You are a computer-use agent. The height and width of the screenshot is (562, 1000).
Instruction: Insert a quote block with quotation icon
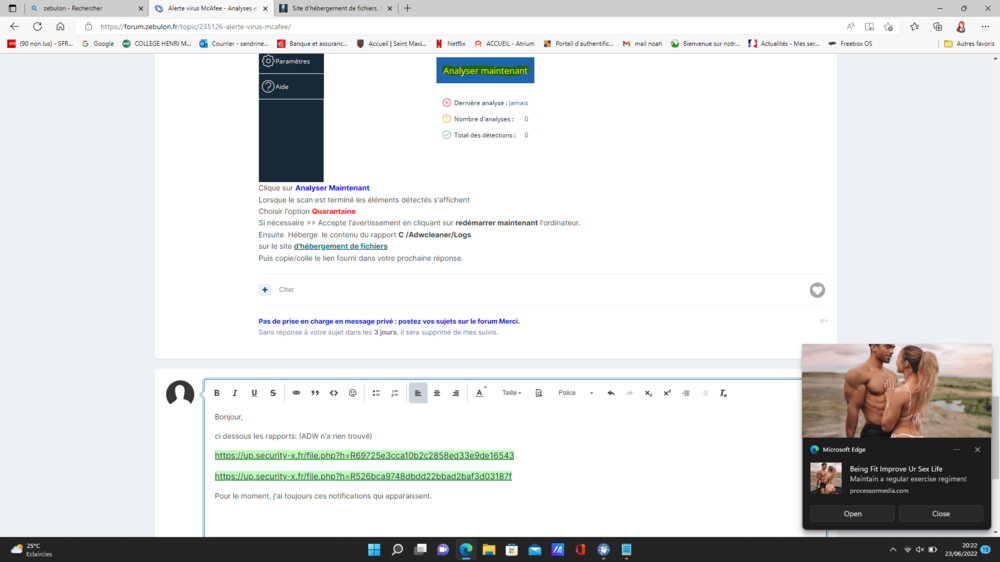click(x=315, y=393)
